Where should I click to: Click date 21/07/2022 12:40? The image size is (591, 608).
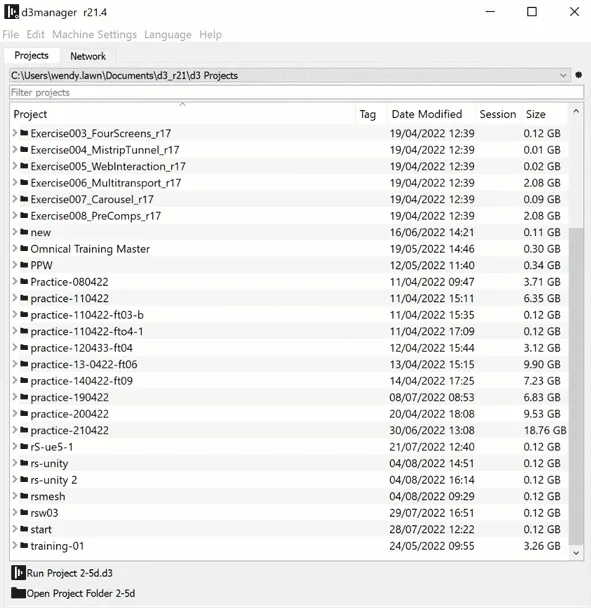(x=432, y=447)
